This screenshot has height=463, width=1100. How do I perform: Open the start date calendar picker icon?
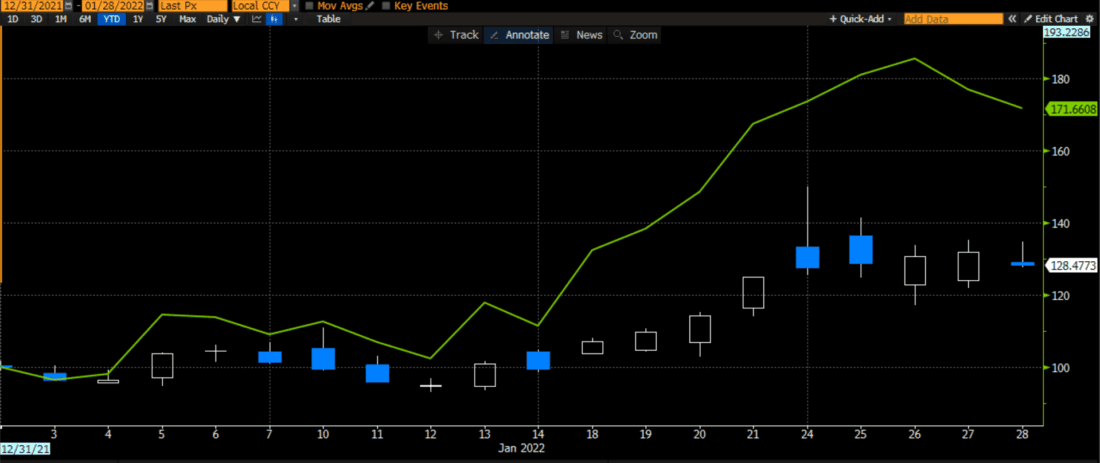tap(68, 6)
